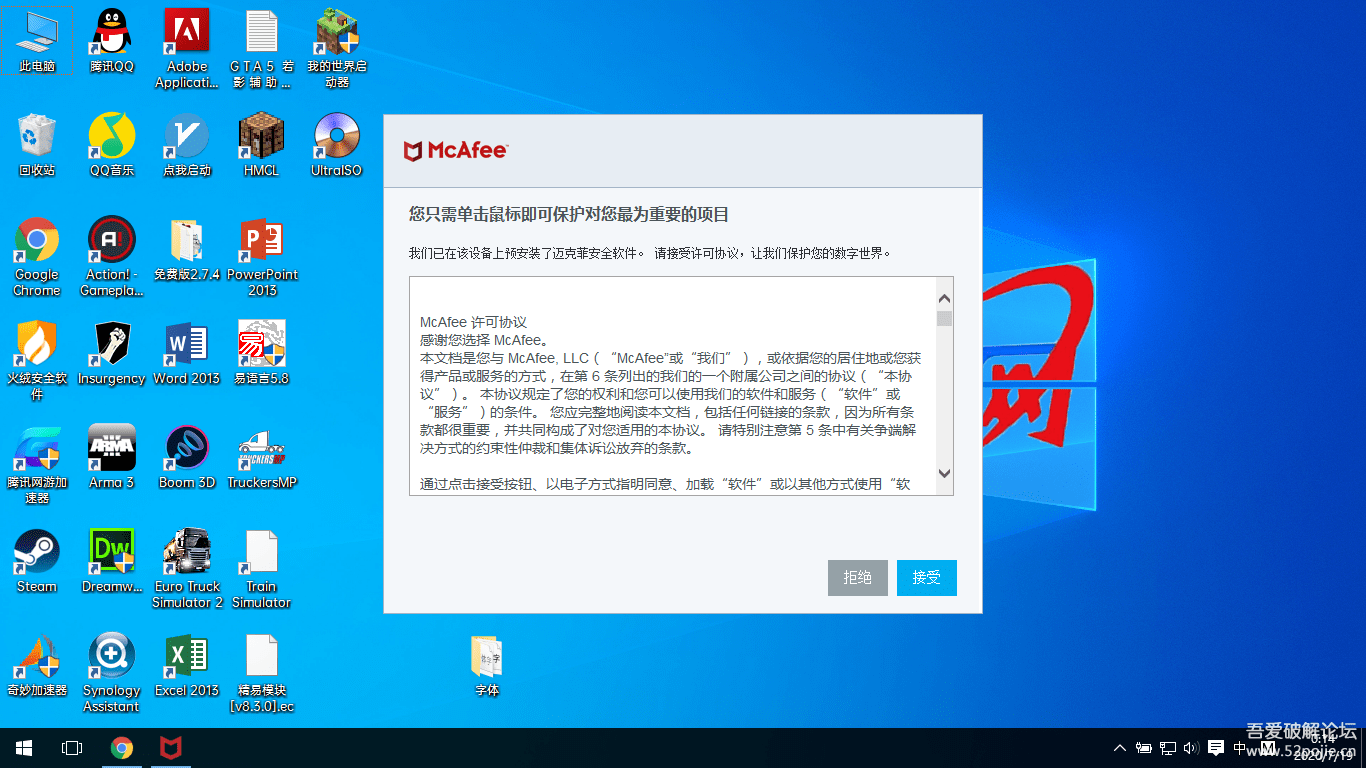Select the Insurgency desktop shortcut
The width and height of the screenshot is (1366, 768).
111,354
